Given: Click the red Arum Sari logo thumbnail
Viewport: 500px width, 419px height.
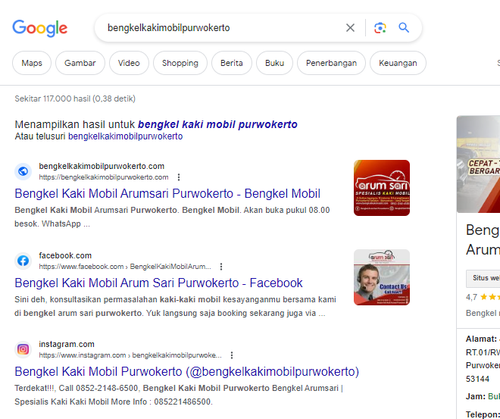Looking at the screenshot, I should click(382, 188).
